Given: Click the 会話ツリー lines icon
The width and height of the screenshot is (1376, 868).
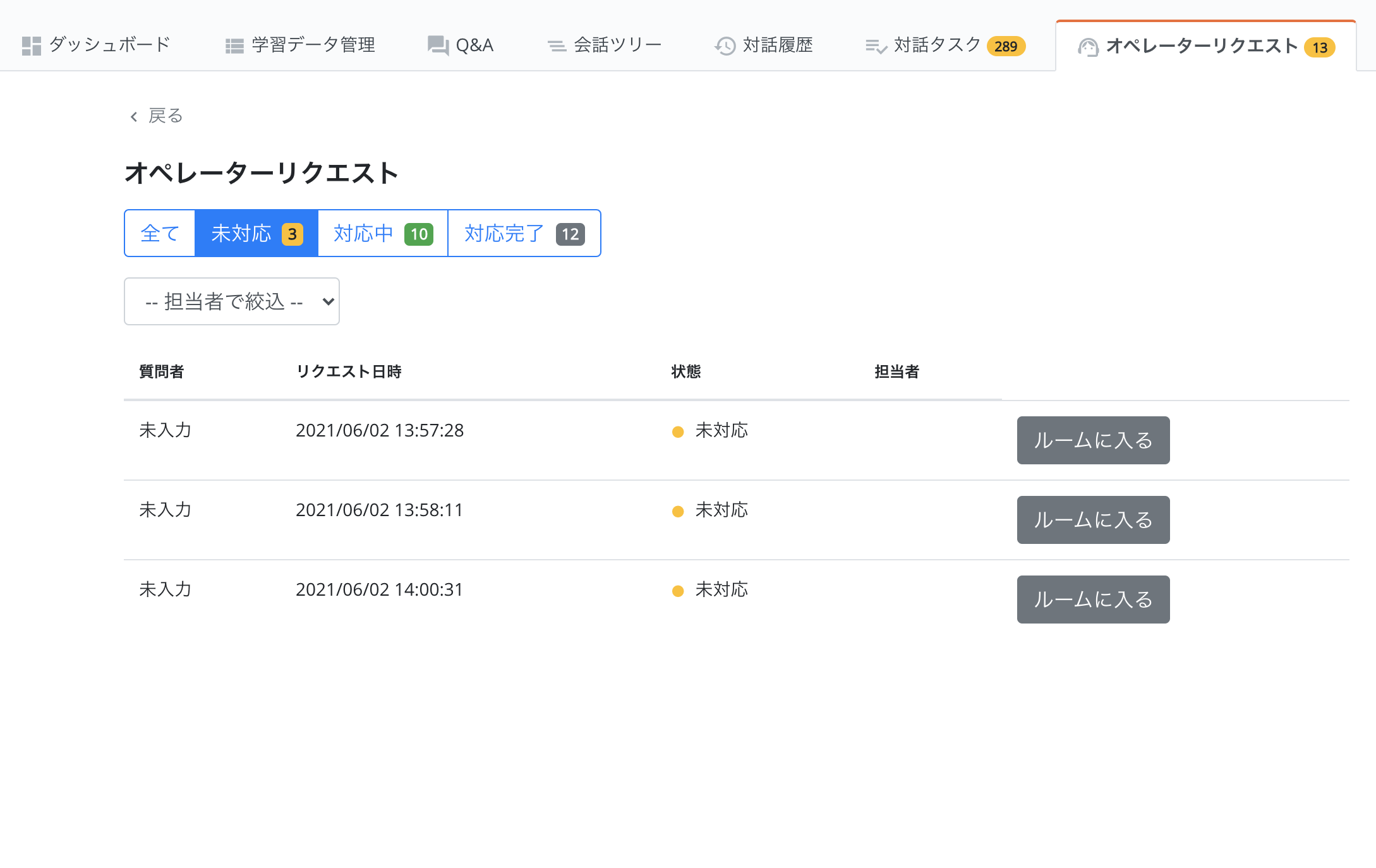Looking at the screenshot, I should [557, 45].
